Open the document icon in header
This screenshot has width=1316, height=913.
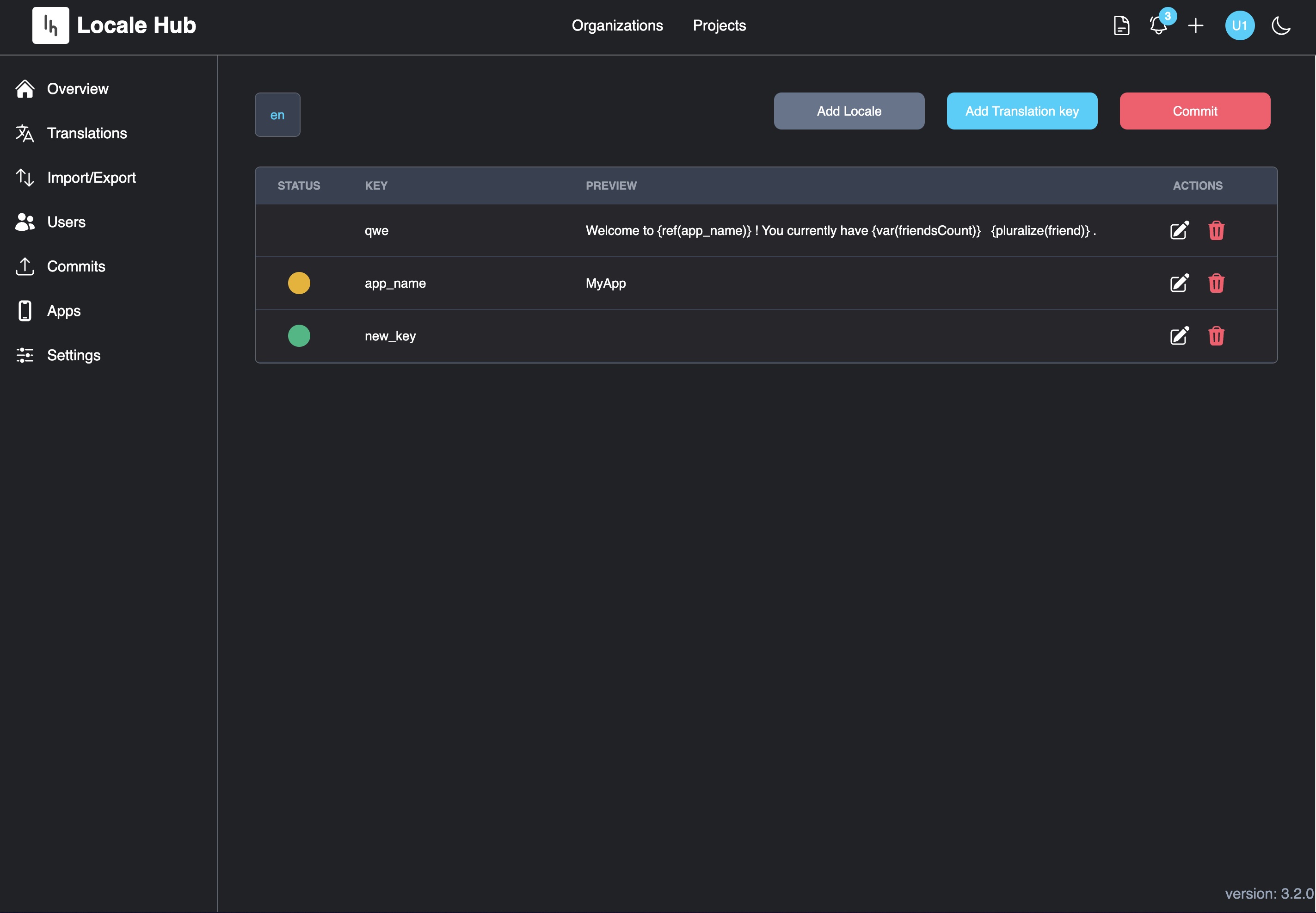point(1121,26)
